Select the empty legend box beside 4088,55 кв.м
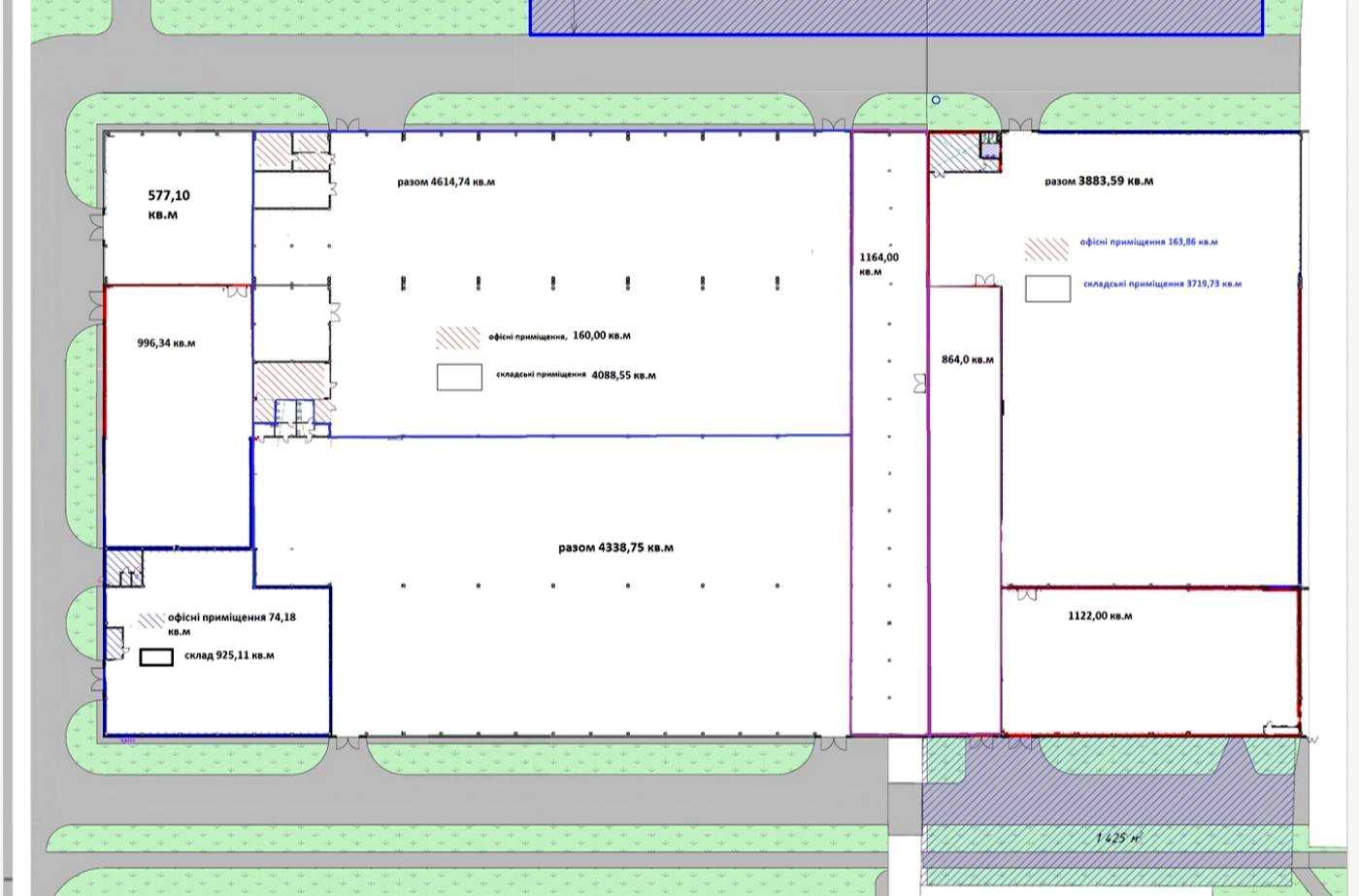 [459, 377]
